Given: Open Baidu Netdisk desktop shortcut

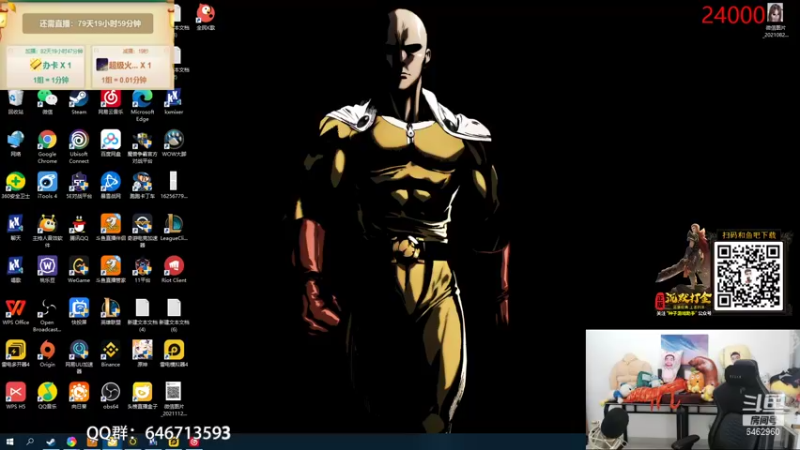Looking at the screenshot, I should tap(111, 143).
